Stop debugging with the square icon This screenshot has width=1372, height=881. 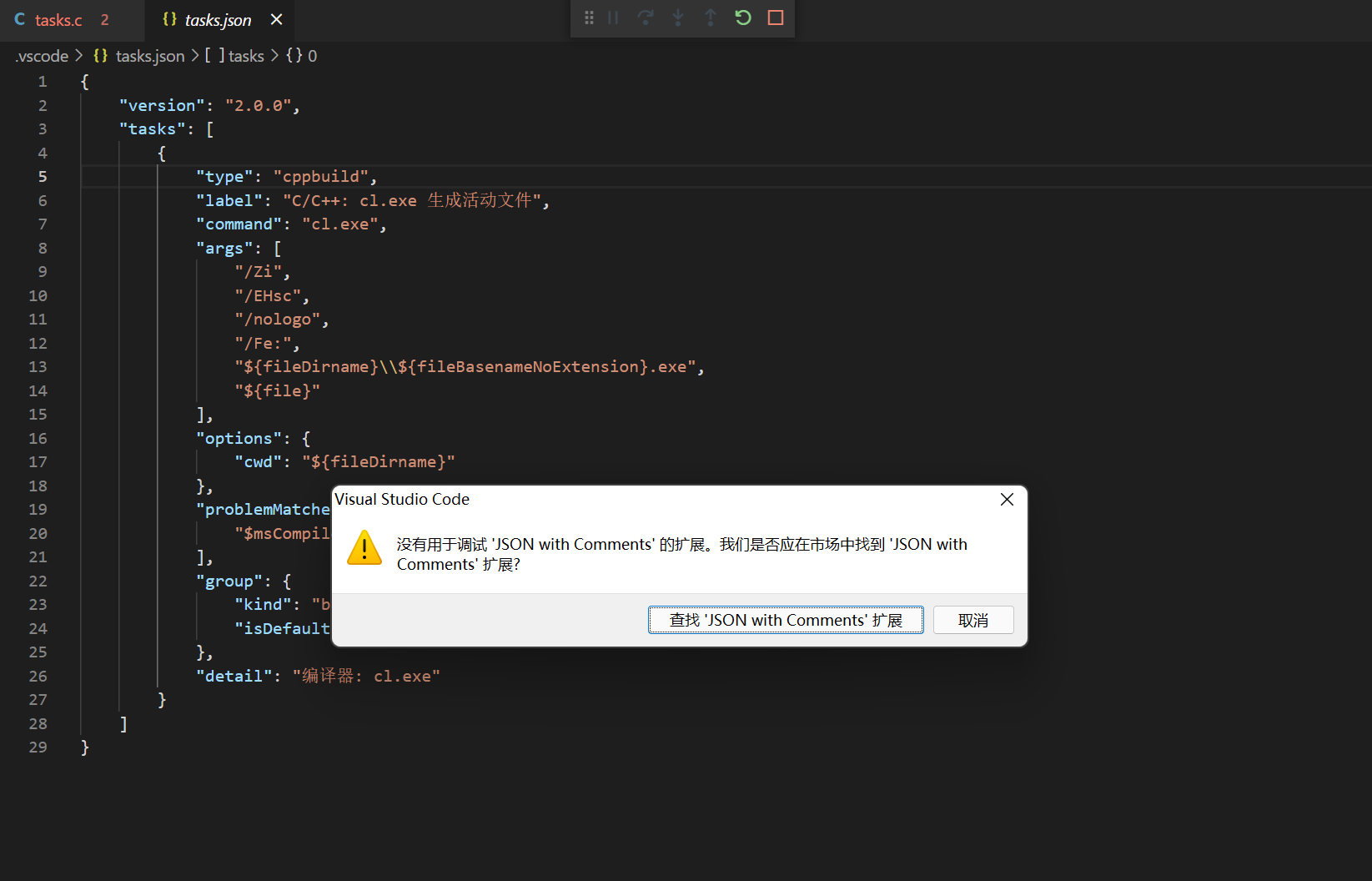pyautogui.click(x=776, y=18)
